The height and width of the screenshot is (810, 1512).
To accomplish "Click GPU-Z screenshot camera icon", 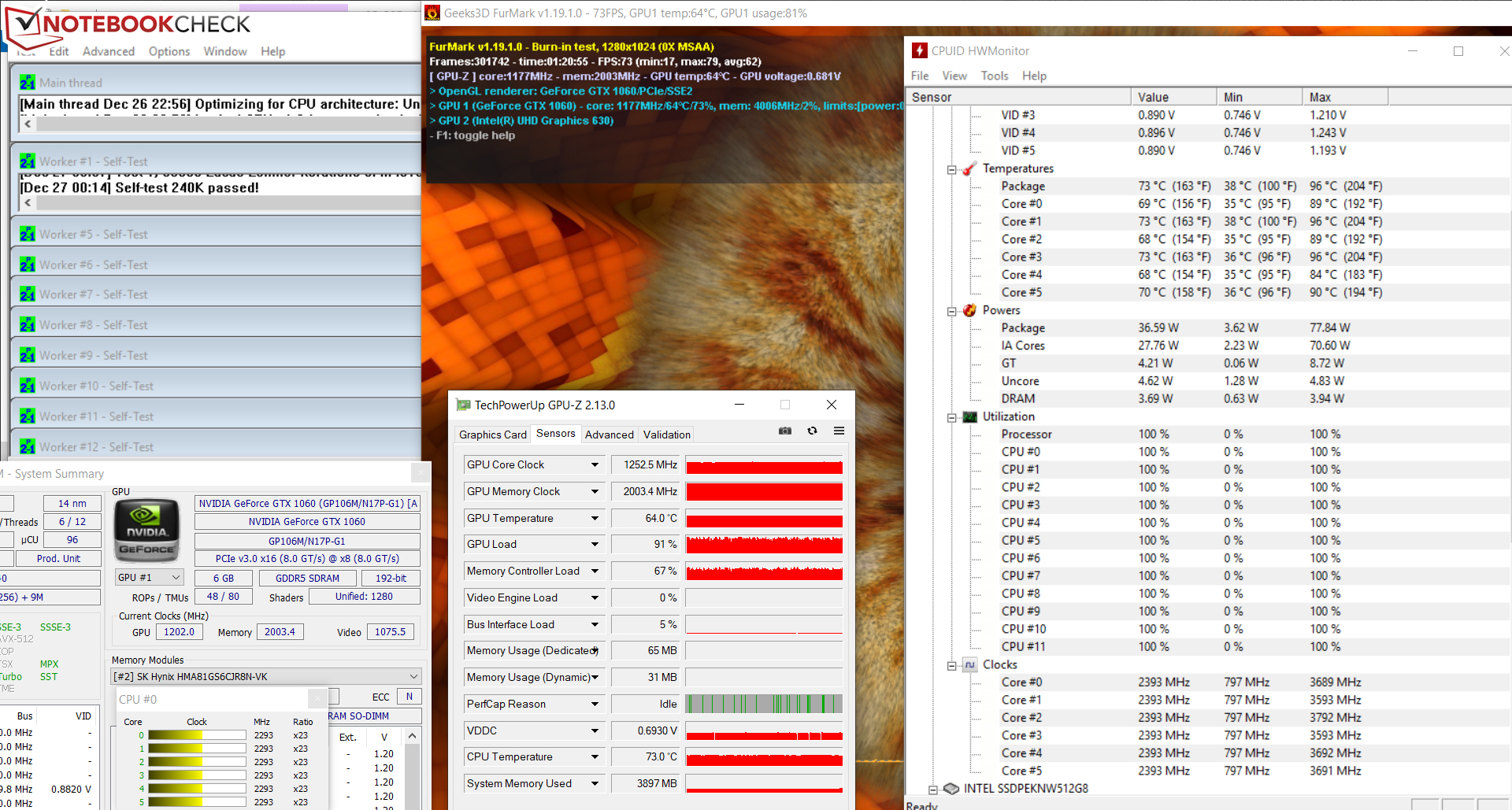I will tap(785, 431).
